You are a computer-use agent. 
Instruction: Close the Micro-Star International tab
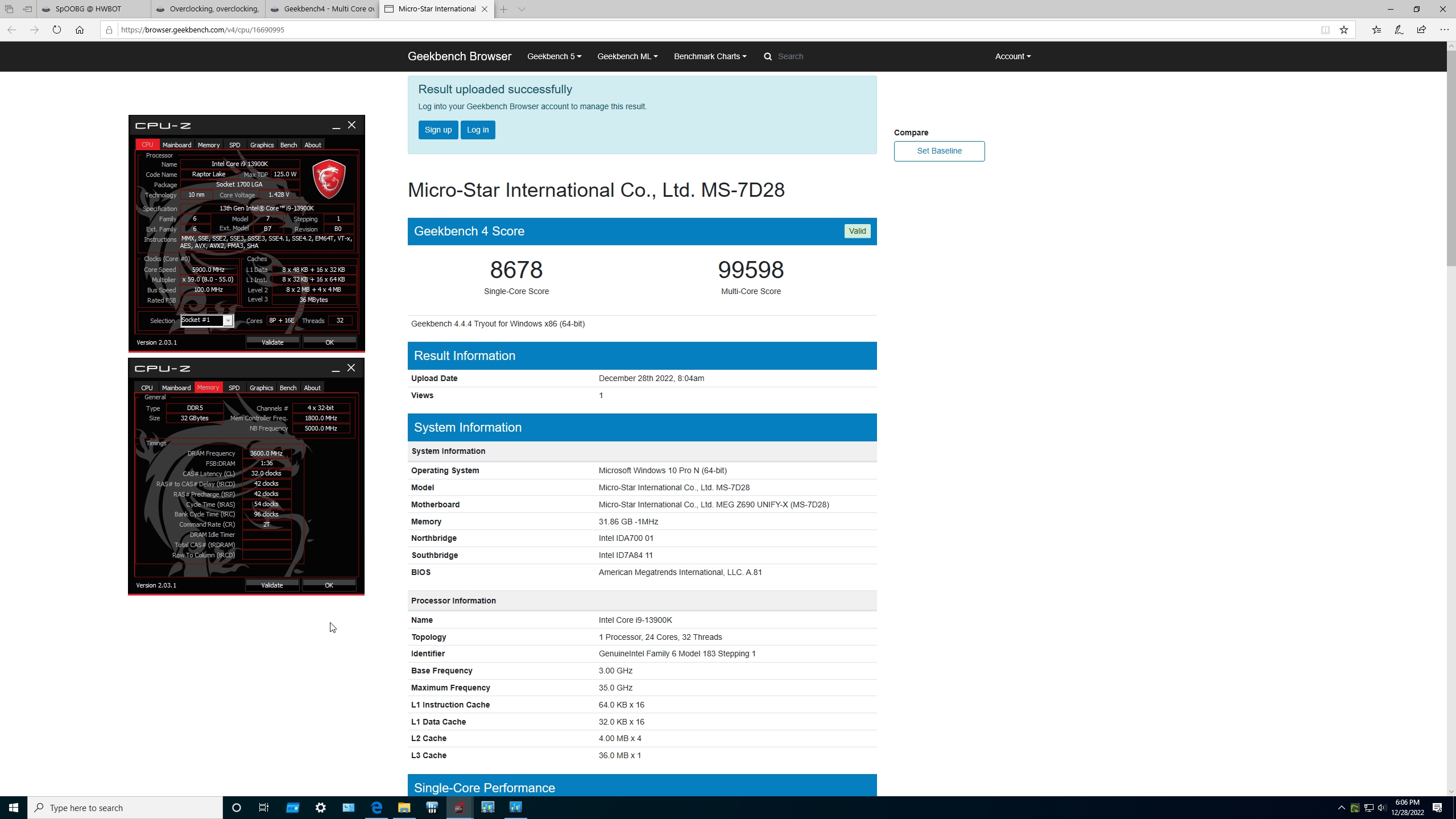[485, 9]
